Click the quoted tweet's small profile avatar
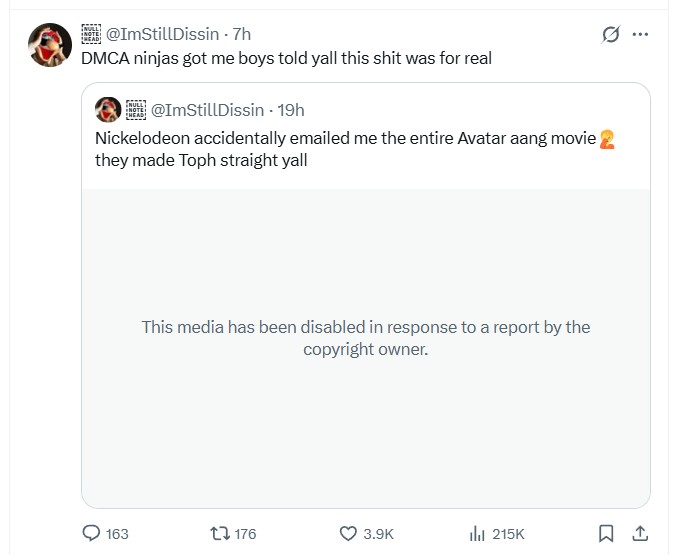690x555 pixels. point(108,109)
